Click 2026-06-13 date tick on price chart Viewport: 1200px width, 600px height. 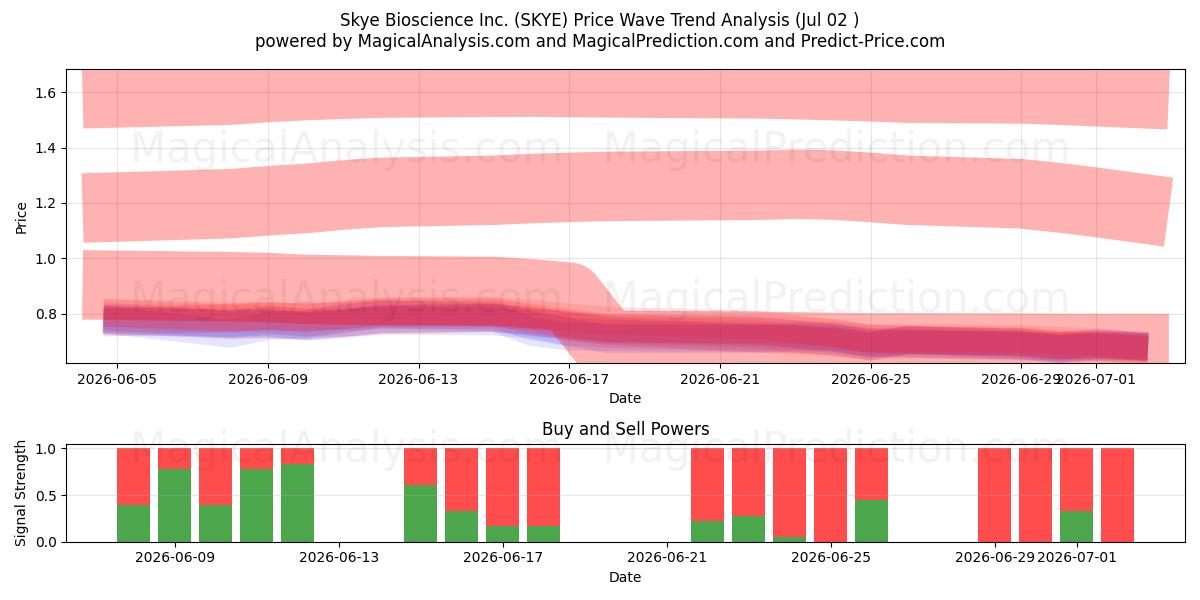pyautogui.click(x=419, y=379)
